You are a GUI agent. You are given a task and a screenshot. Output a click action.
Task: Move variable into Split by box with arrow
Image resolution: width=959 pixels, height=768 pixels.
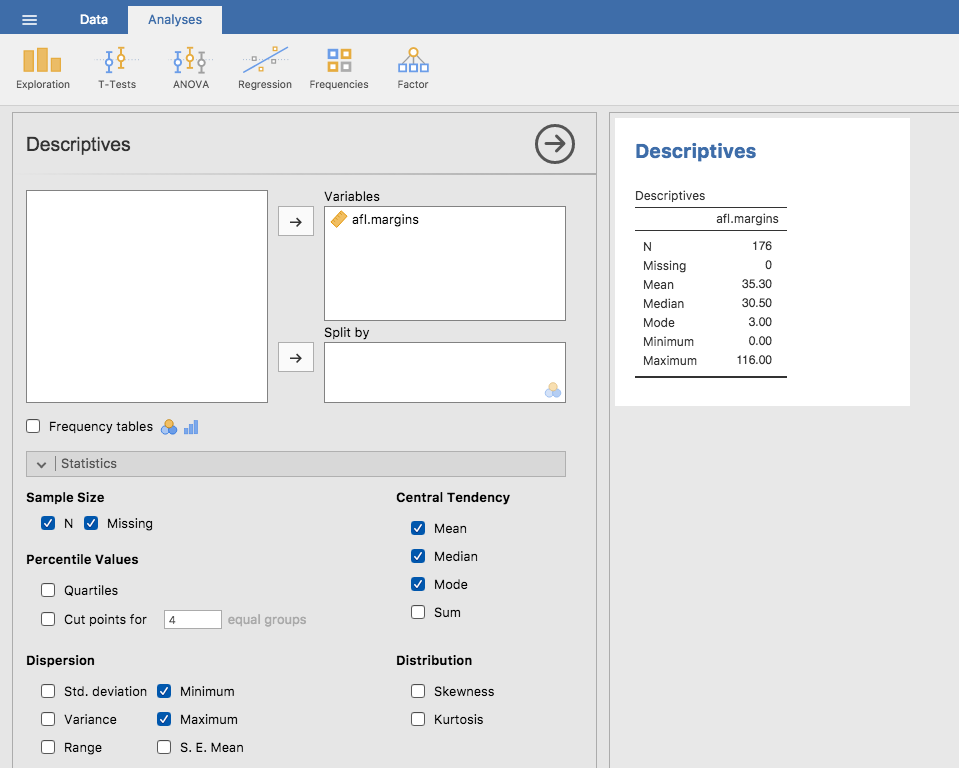pos(296,357)
